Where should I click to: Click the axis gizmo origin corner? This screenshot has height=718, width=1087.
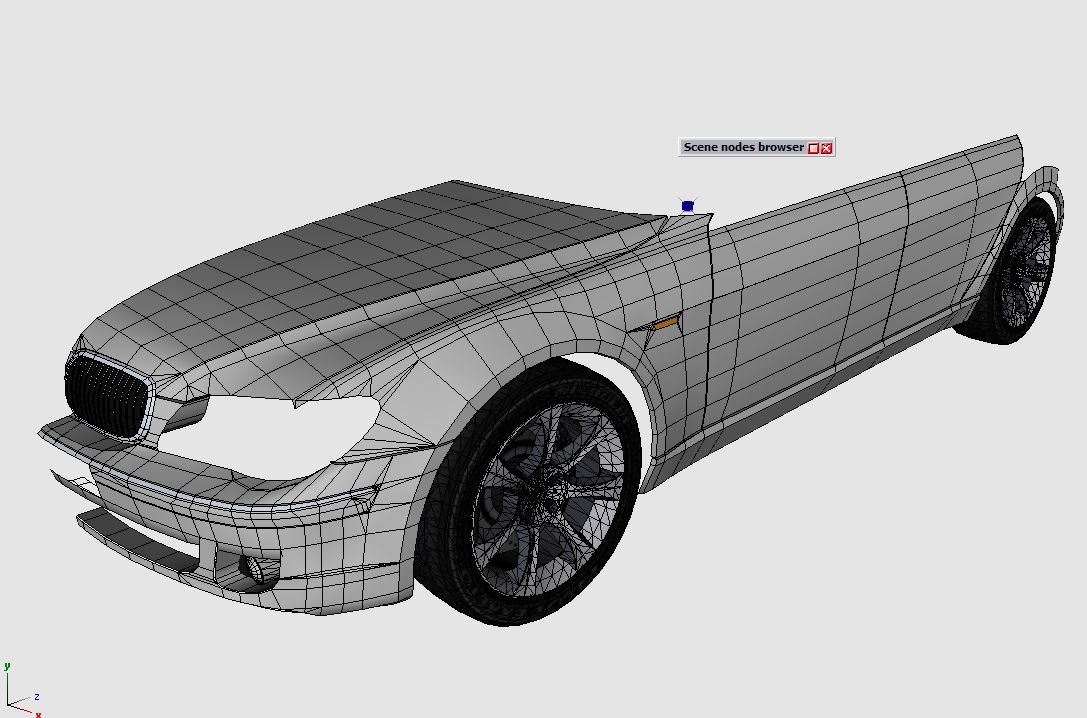(x=10, y=703)
